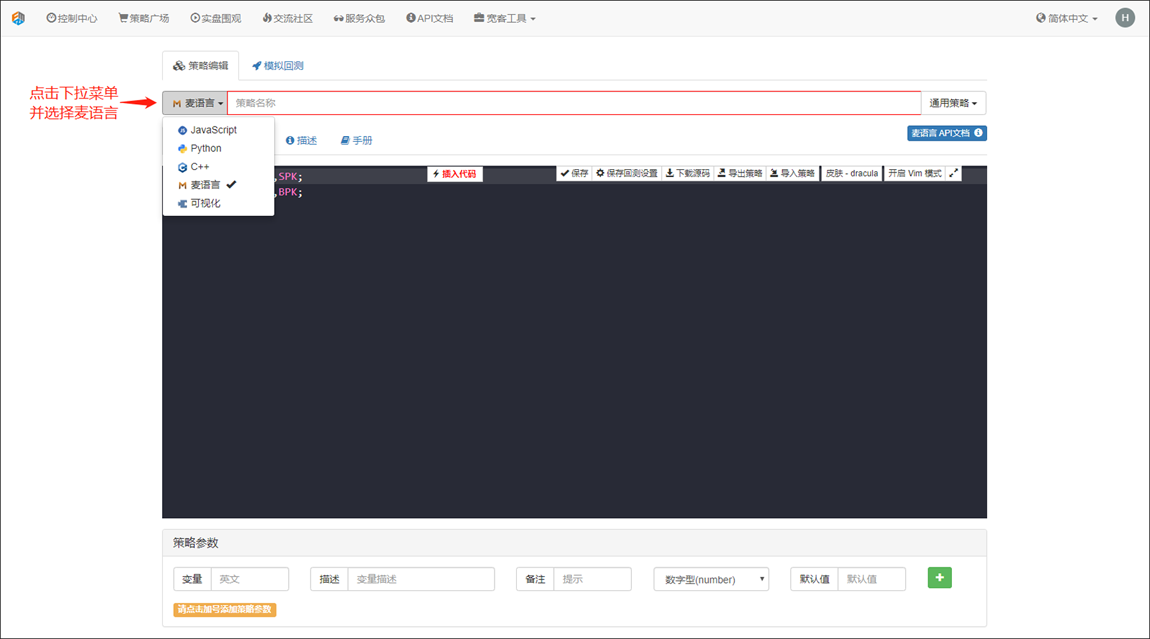This screenshot has height=639, width=1150.
Task: Click the FMZ logo in the navbar
Action: pyautogui.click(x=18, y=18)
